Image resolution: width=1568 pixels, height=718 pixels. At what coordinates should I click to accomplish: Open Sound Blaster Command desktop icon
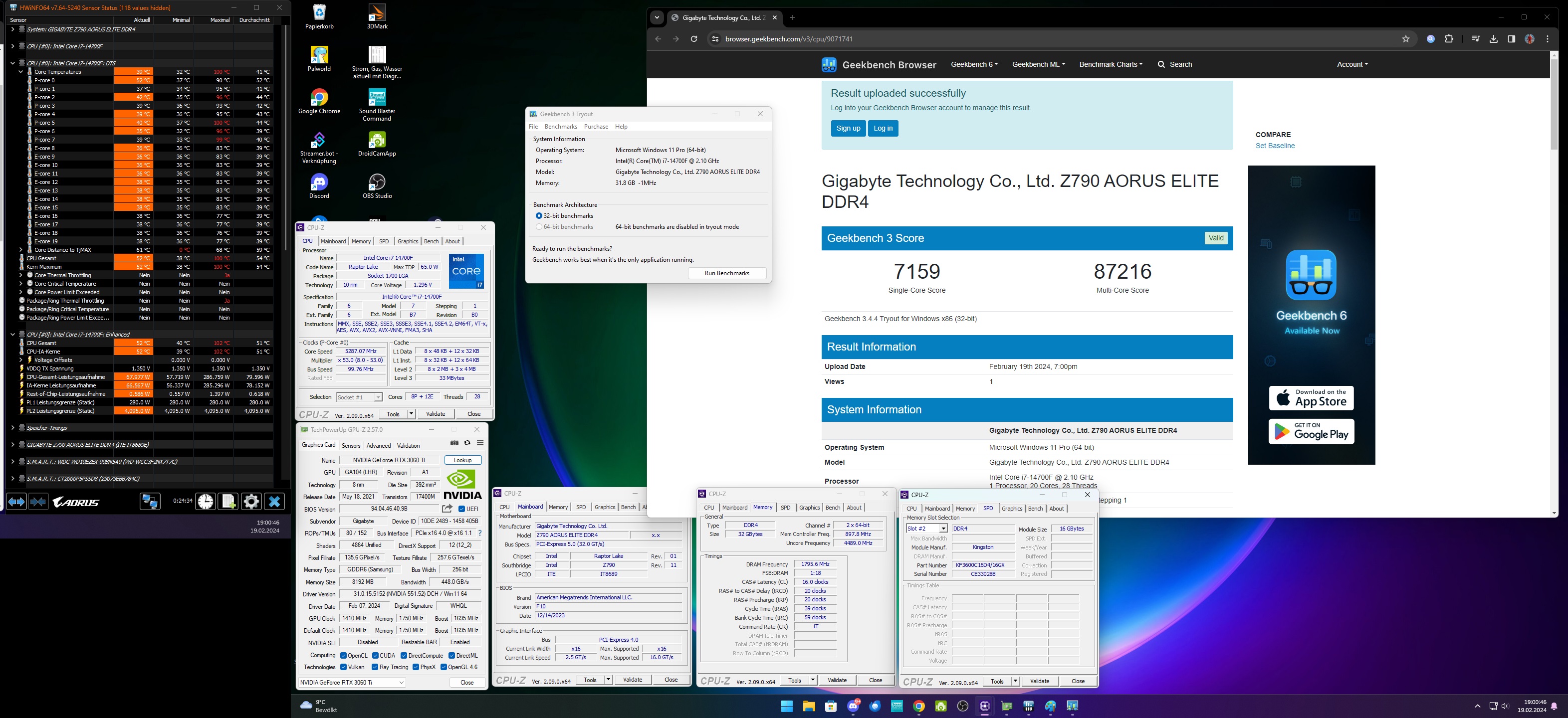click(377, 105)
